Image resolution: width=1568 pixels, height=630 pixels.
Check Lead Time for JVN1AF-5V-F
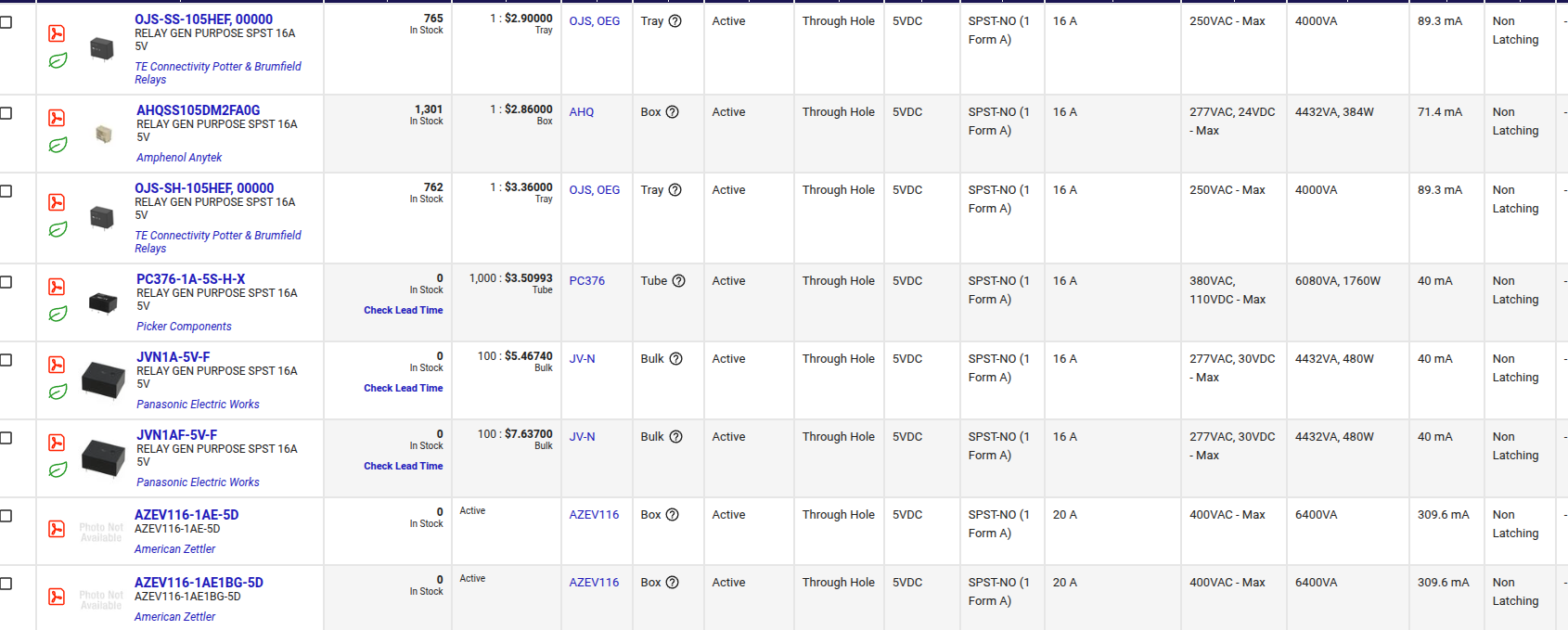click(403, 466)
